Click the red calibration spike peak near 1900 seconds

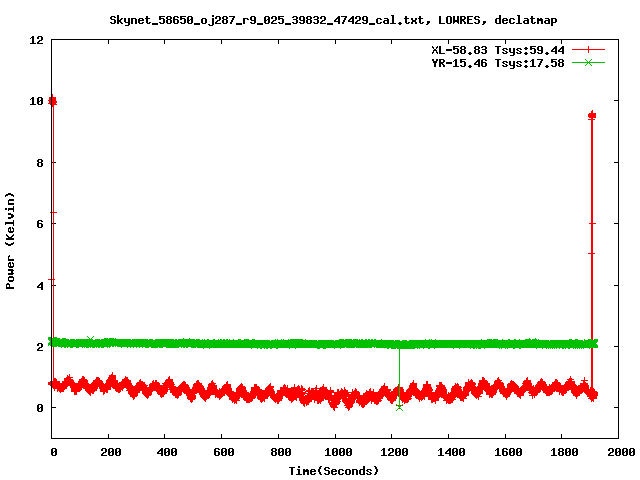point(592,116)
